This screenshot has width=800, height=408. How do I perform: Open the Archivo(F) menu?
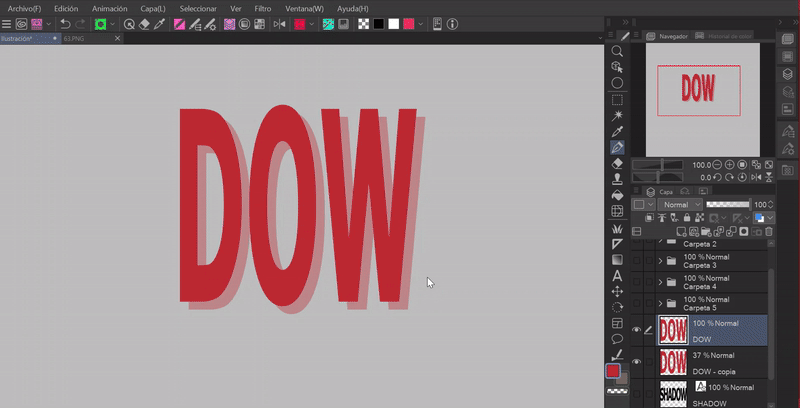pos(24,9)
